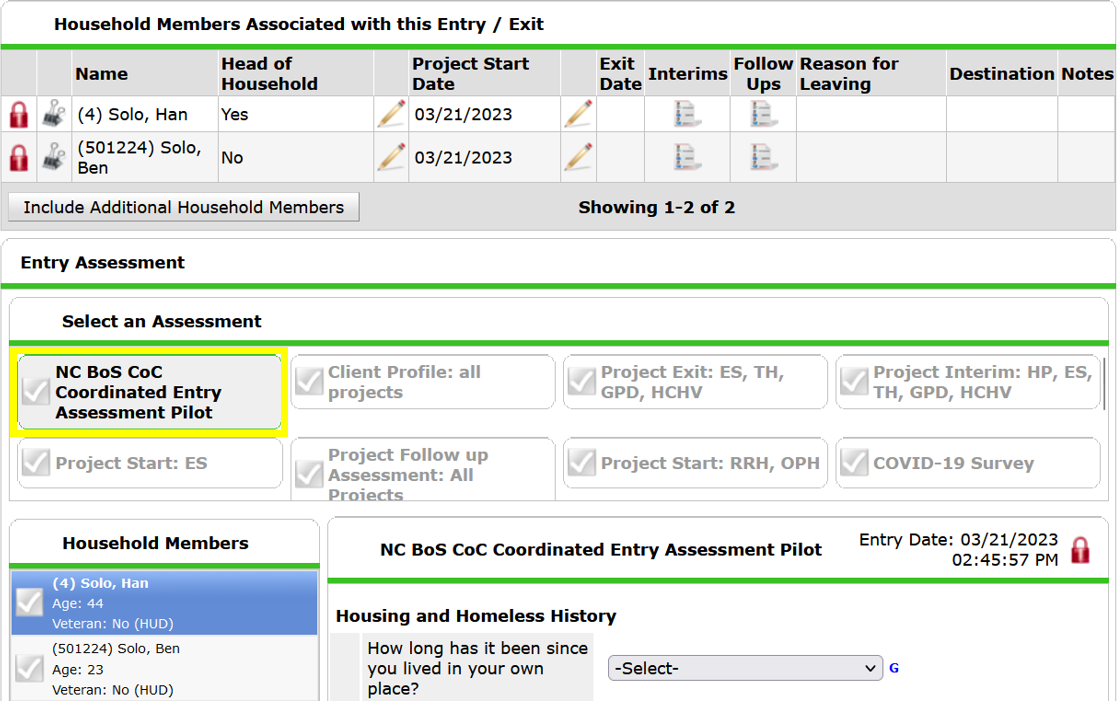1117x703 pixels.
Task: Toggle the checkbox beside household member Solo, Ben
Action: (29, 667)
